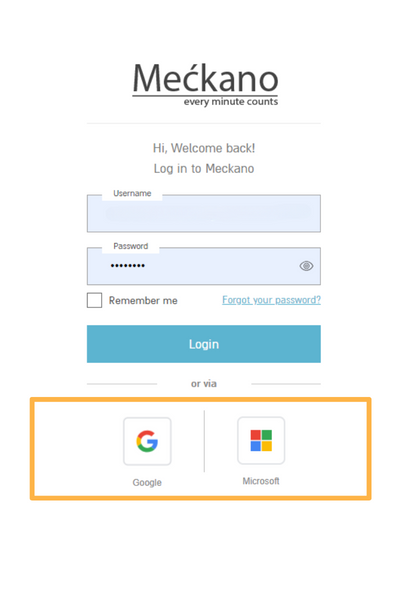Focus the Username input field
Screen dimensions: 400x600
(x=204, y=214)
